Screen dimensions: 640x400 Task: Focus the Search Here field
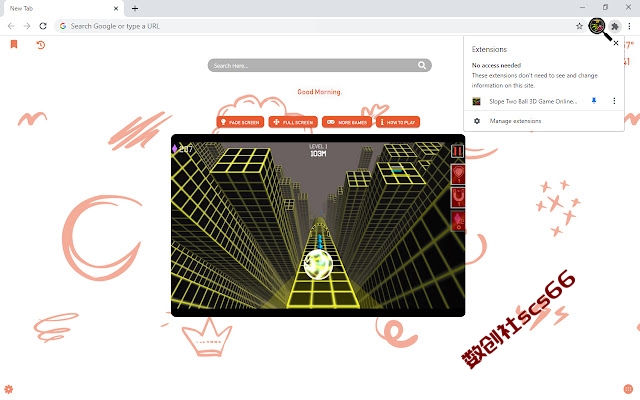click(320, 65)
